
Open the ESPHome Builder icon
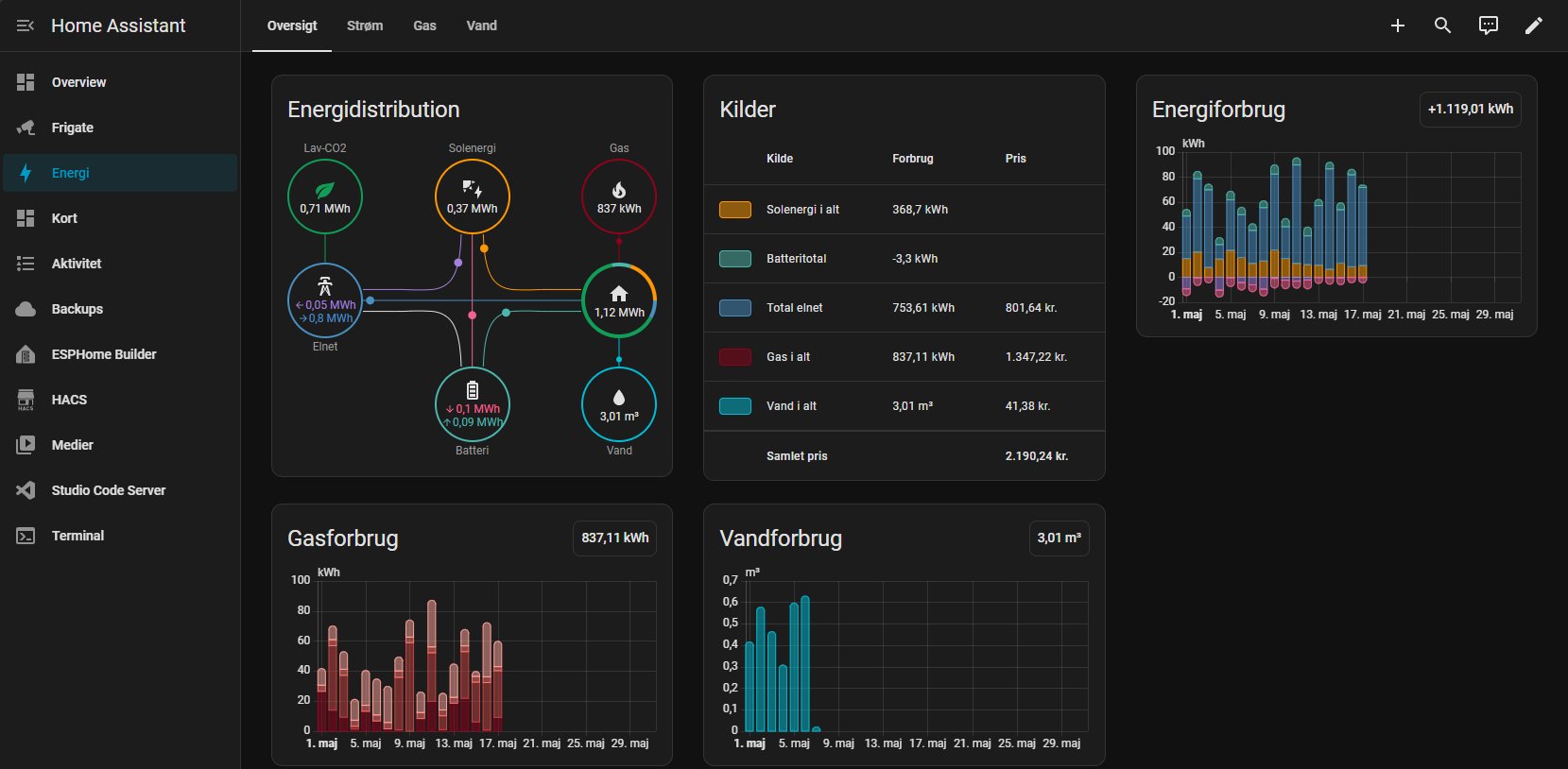pos(26,354)
